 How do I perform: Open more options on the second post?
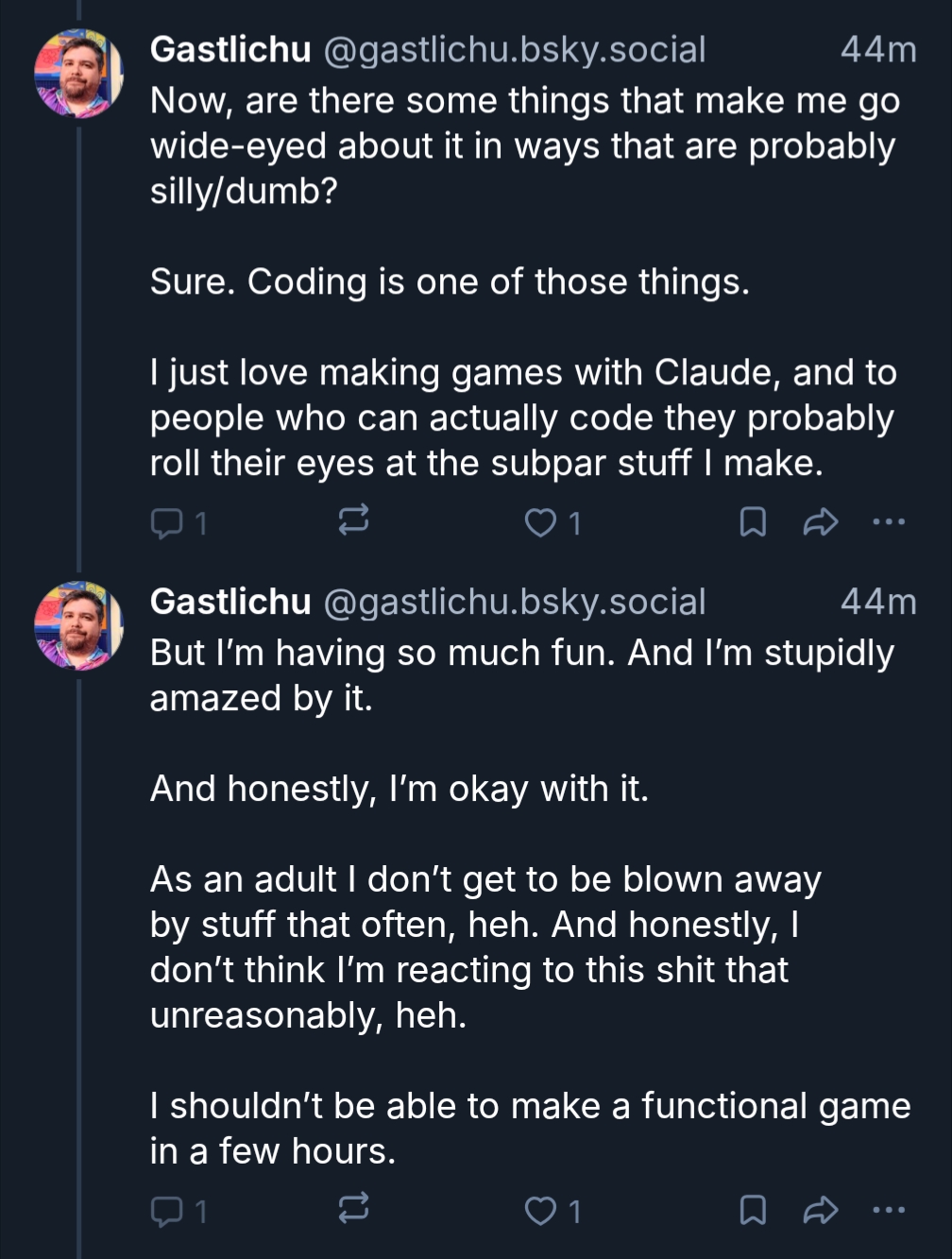pos(889,1210)
